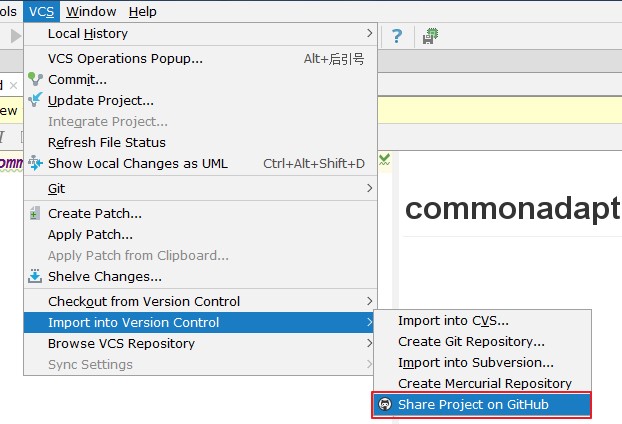Select Import into Subversion
The height and width of the screenshot is (424, 622).
click(475, 363)
